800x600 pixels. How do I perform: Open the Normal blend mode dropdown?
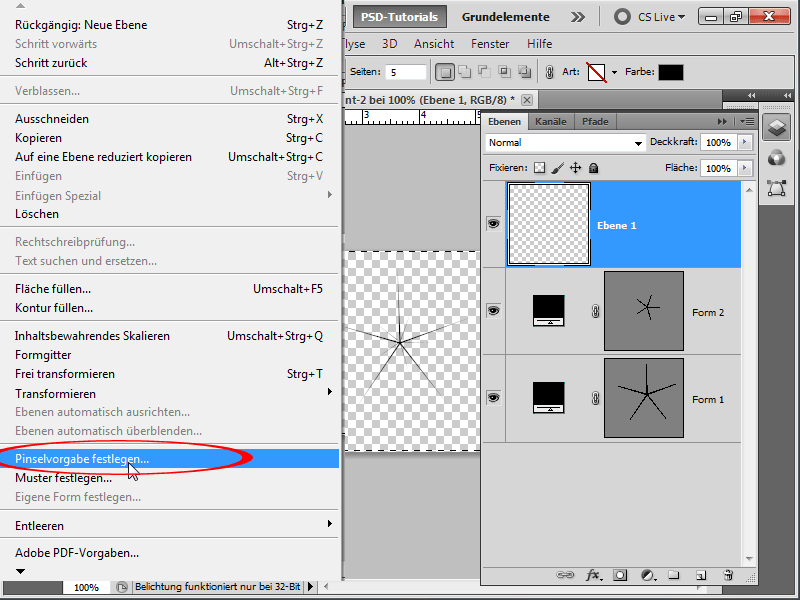click(565, 143)
